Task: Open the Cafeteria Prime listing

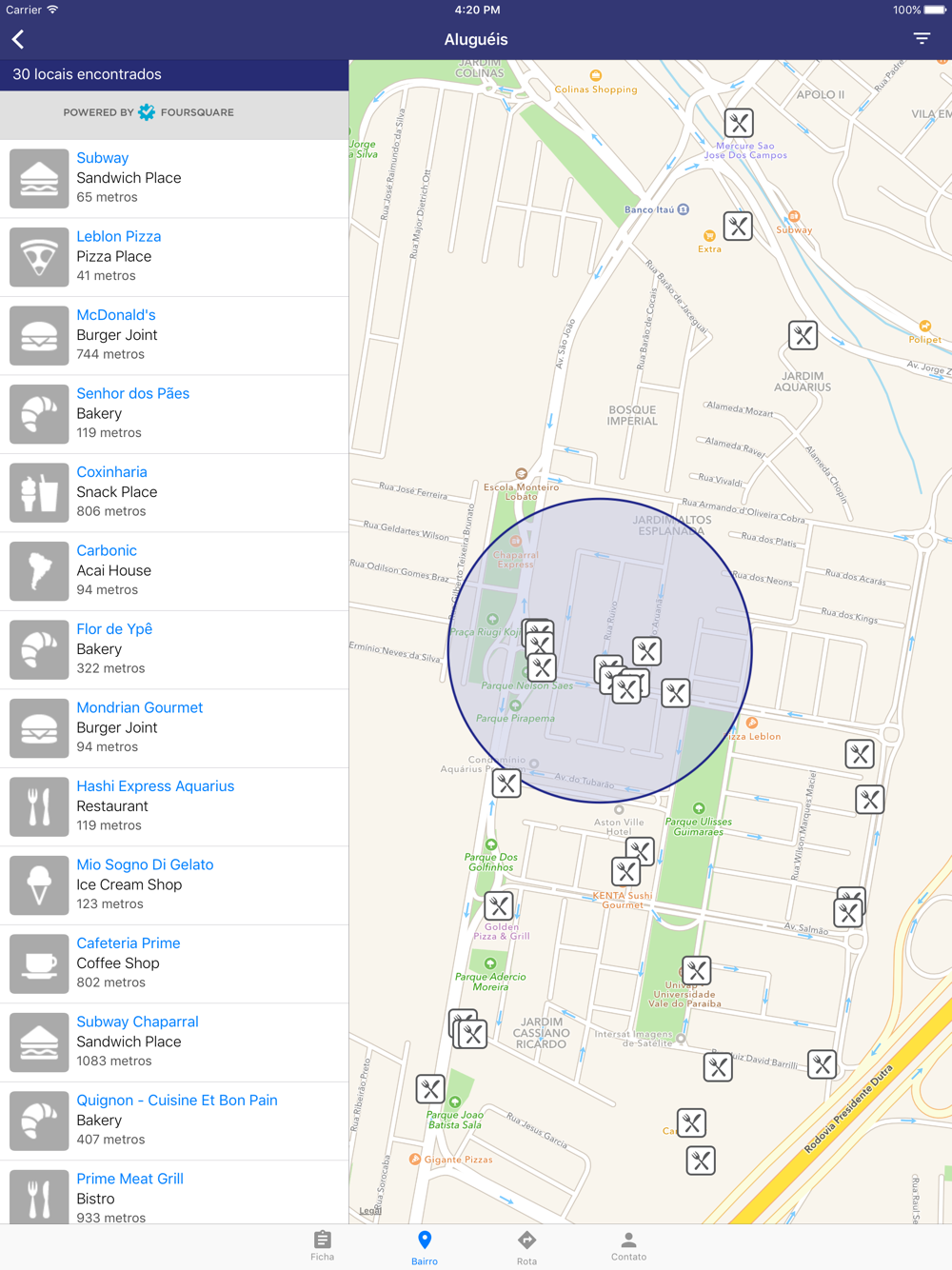Action: coord(174,963)
